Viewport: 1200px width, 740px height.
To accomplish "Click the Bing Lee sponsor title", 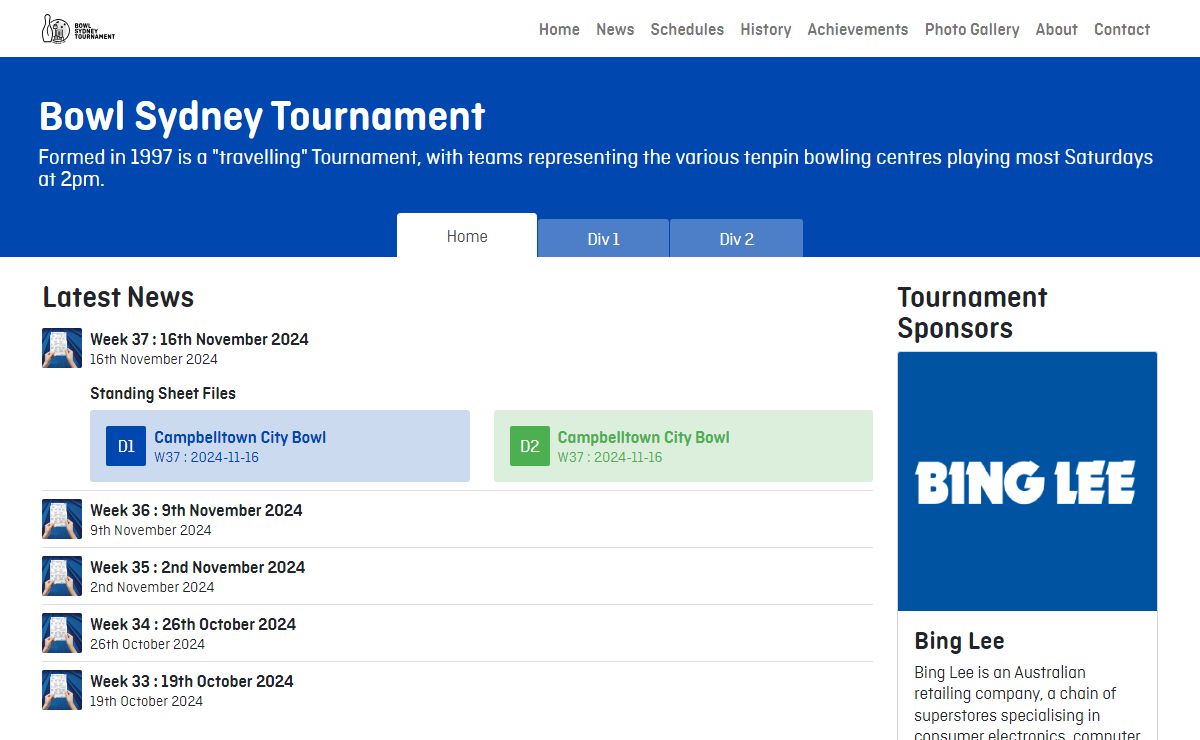I will (959, 641).
